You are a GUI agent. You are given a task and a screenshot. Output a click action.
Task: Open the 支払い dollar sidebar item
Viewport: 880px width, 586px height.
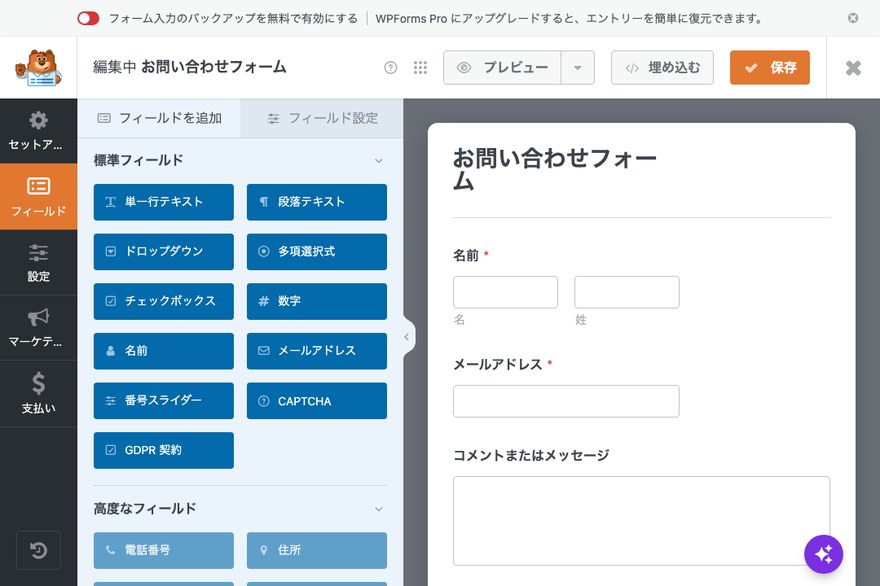[38, 393]
